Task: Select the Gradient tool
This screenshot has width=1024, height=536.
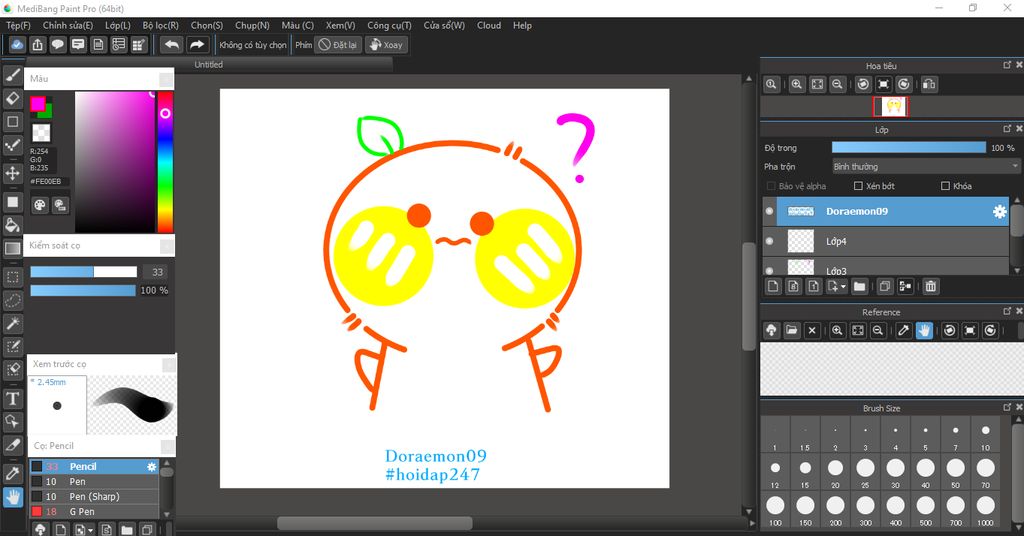Action: point(12,248)
